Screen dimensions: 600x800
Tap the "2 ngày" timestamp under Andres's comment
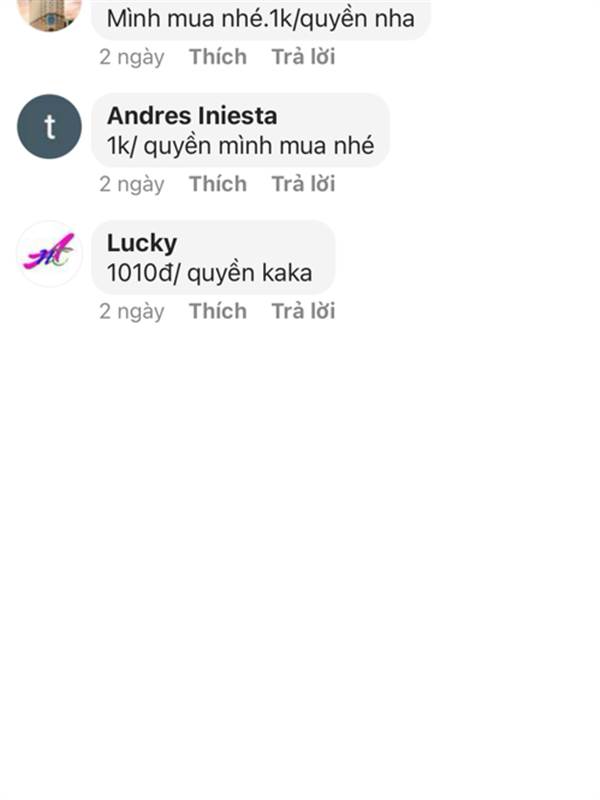(132, 184)
